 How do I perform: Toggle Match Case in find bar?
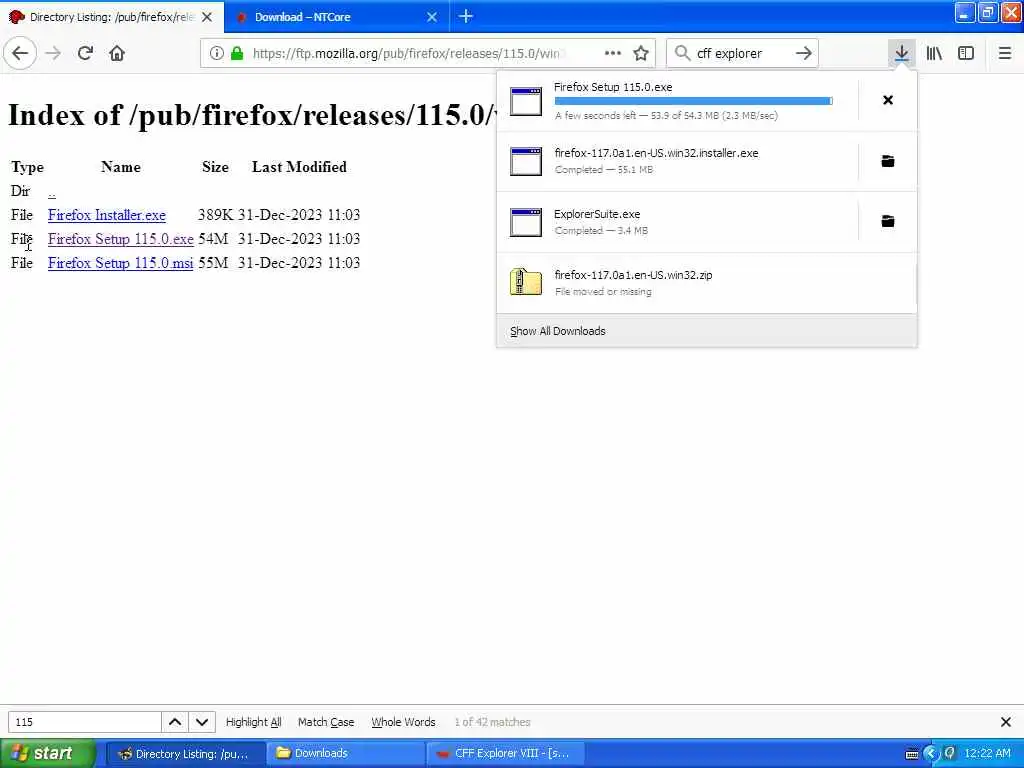pyautogui.click(x=326, y=722)
